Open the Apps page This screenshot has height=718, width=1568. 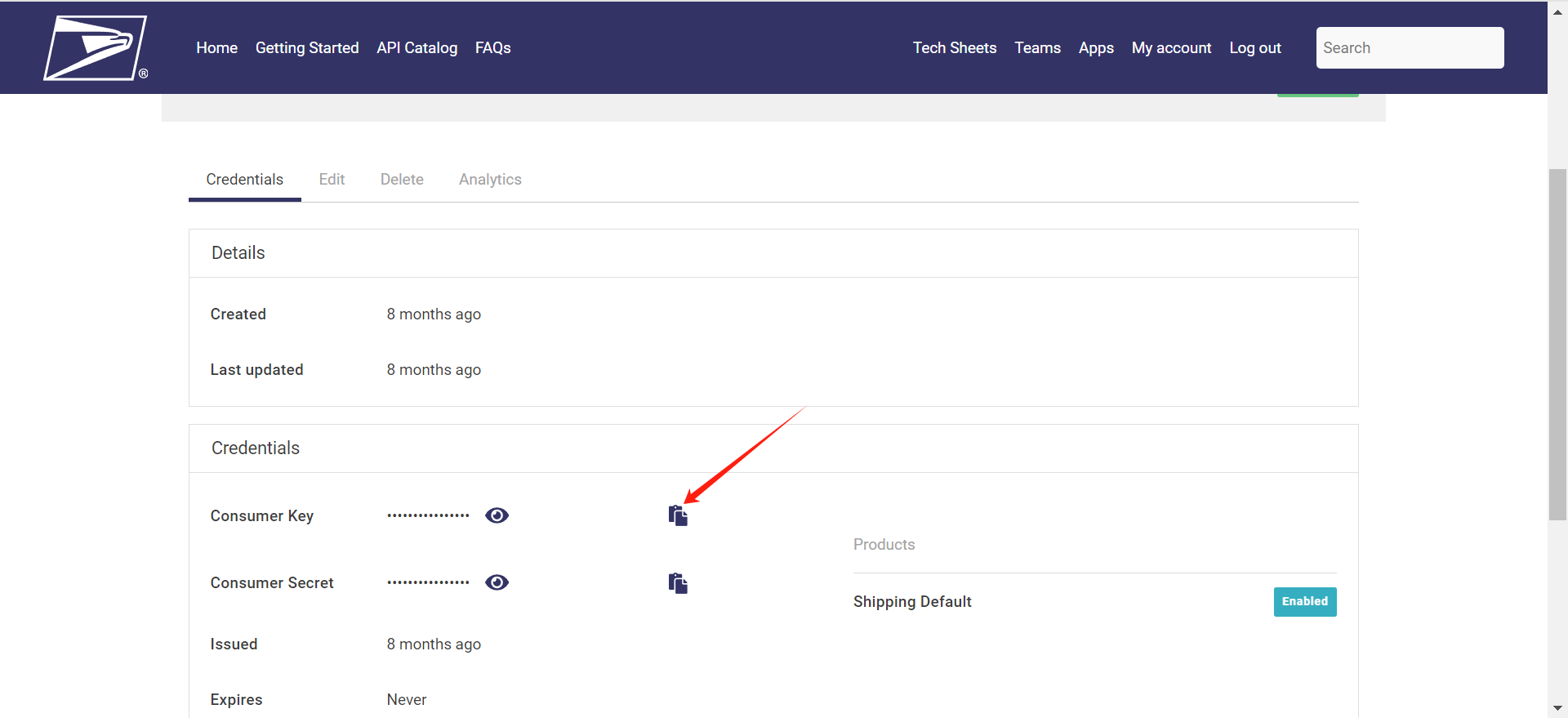tap(1096, 48)
